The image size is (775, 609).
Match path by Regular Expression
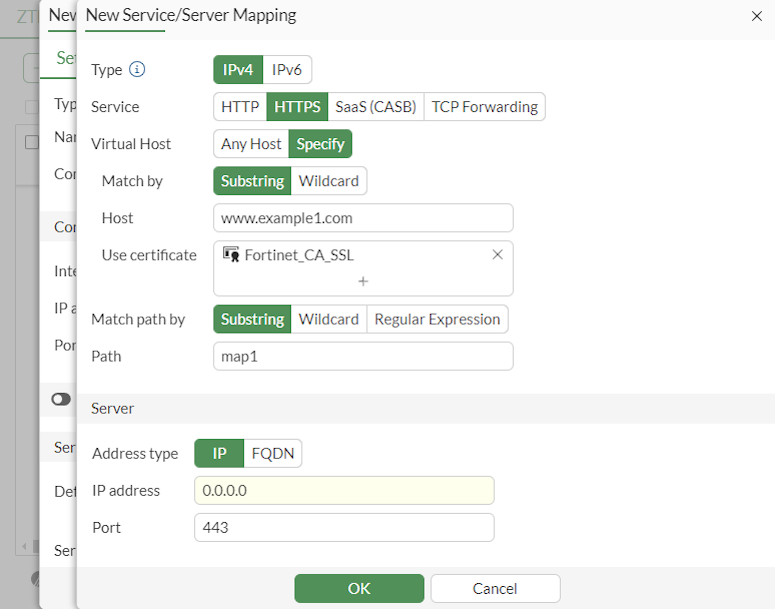[x=436, y=319]
